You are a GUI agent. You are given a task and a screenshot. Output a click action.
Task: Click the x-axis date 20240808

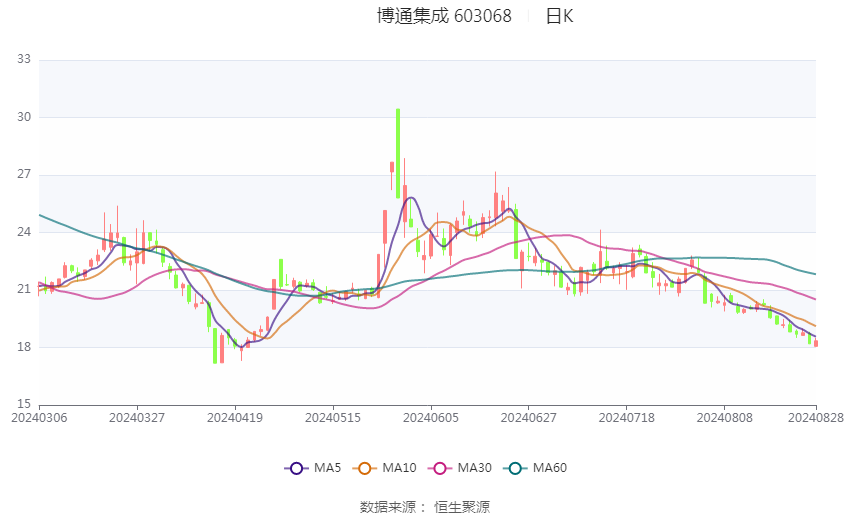tap(725, 418)
